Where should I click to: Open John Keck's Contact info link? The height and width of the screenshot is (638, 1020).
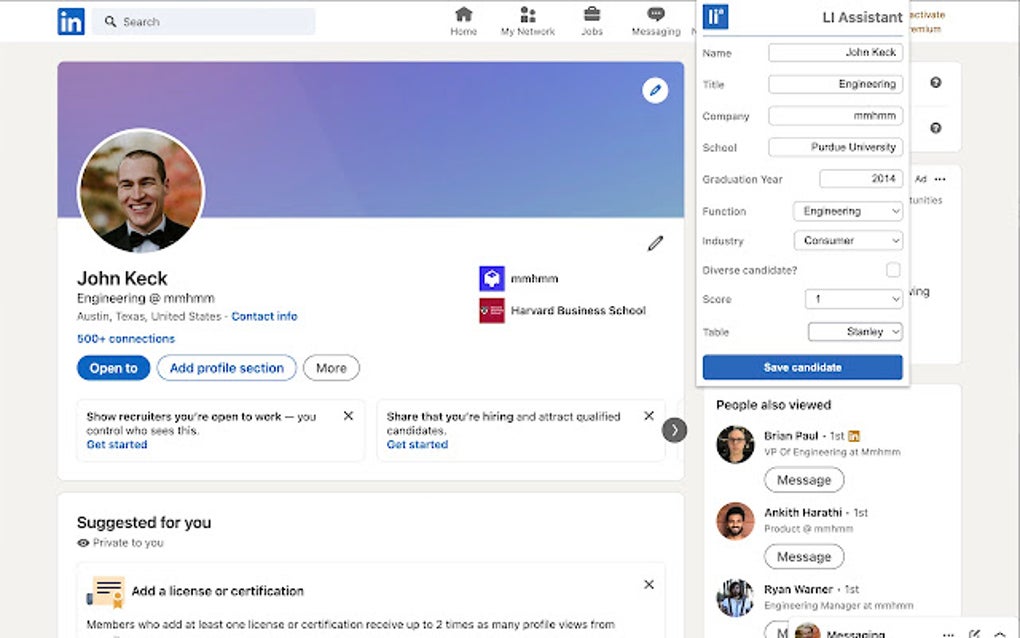(264, 315)
